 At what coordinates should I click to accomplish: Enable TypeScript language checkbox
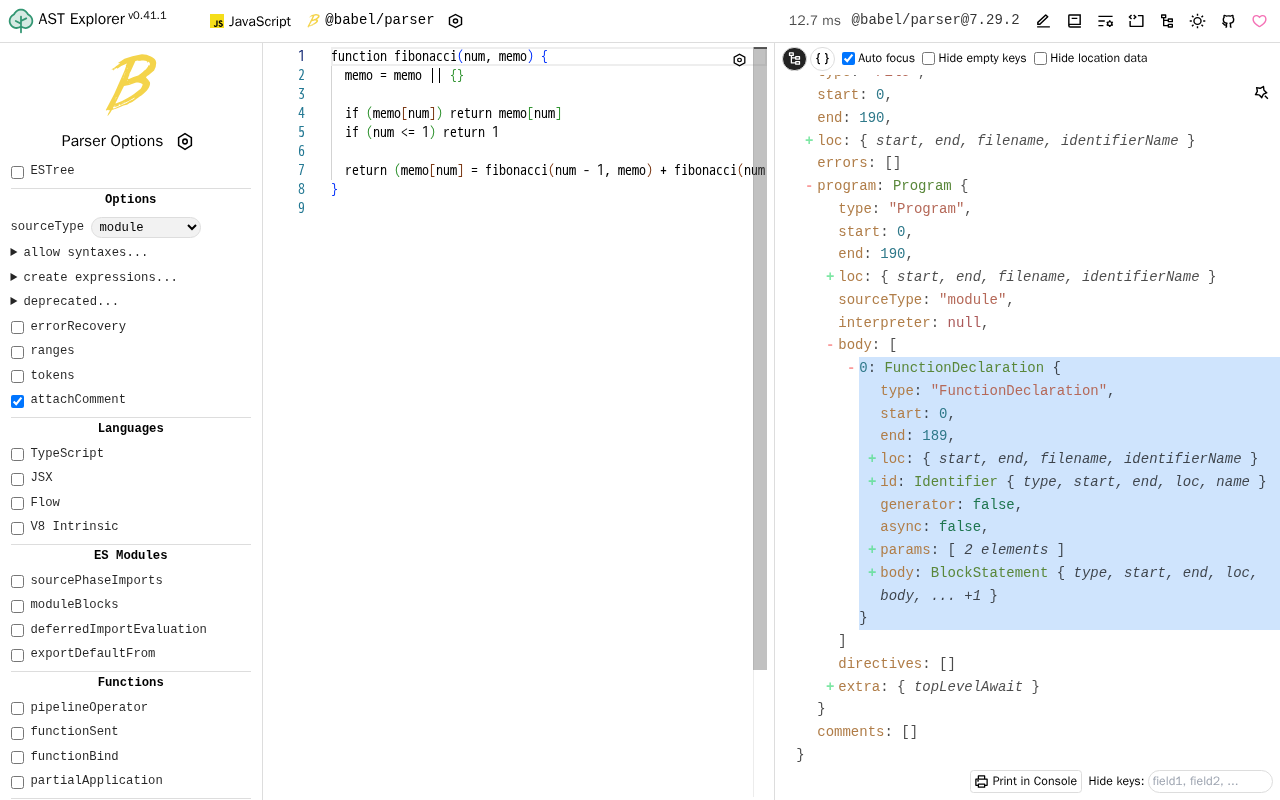click(x=18, y=454)
